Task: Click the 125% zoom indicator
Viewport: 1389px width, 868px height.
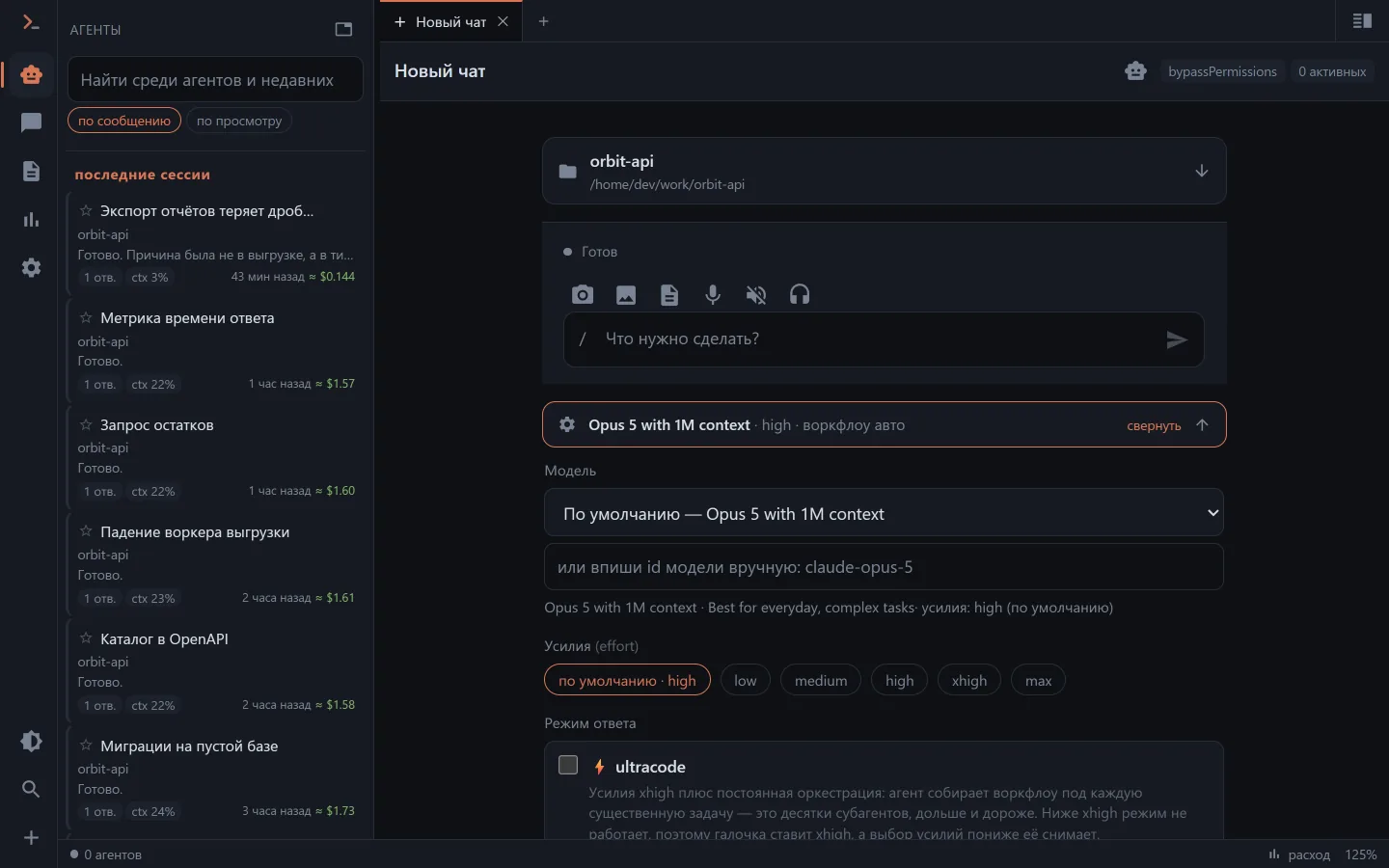Action: [x=1361, y=854]
